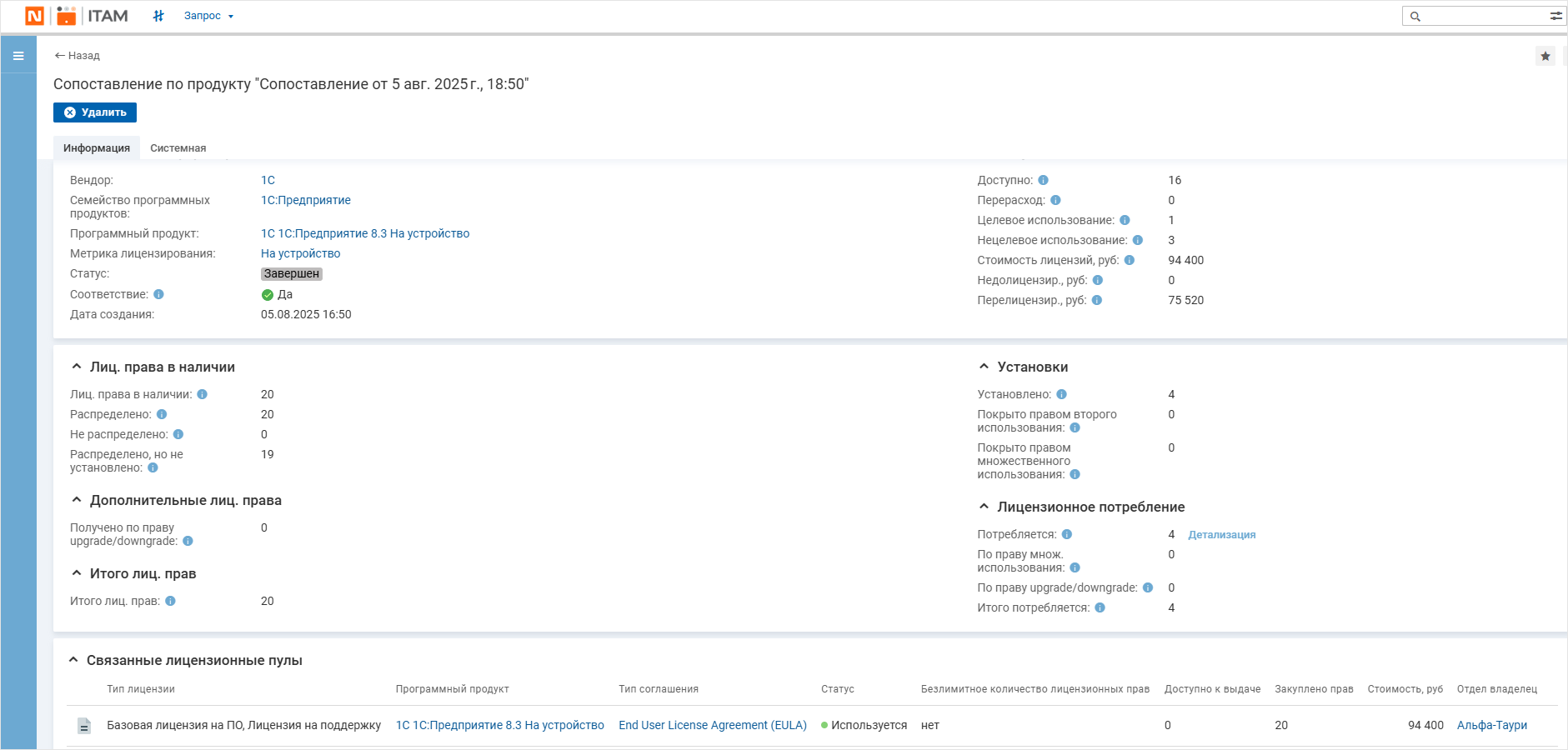Collapse the Лицензионное потребление section
This screenshot has height=750, width=1568.
pyautogui.click(x=984, y=507)
